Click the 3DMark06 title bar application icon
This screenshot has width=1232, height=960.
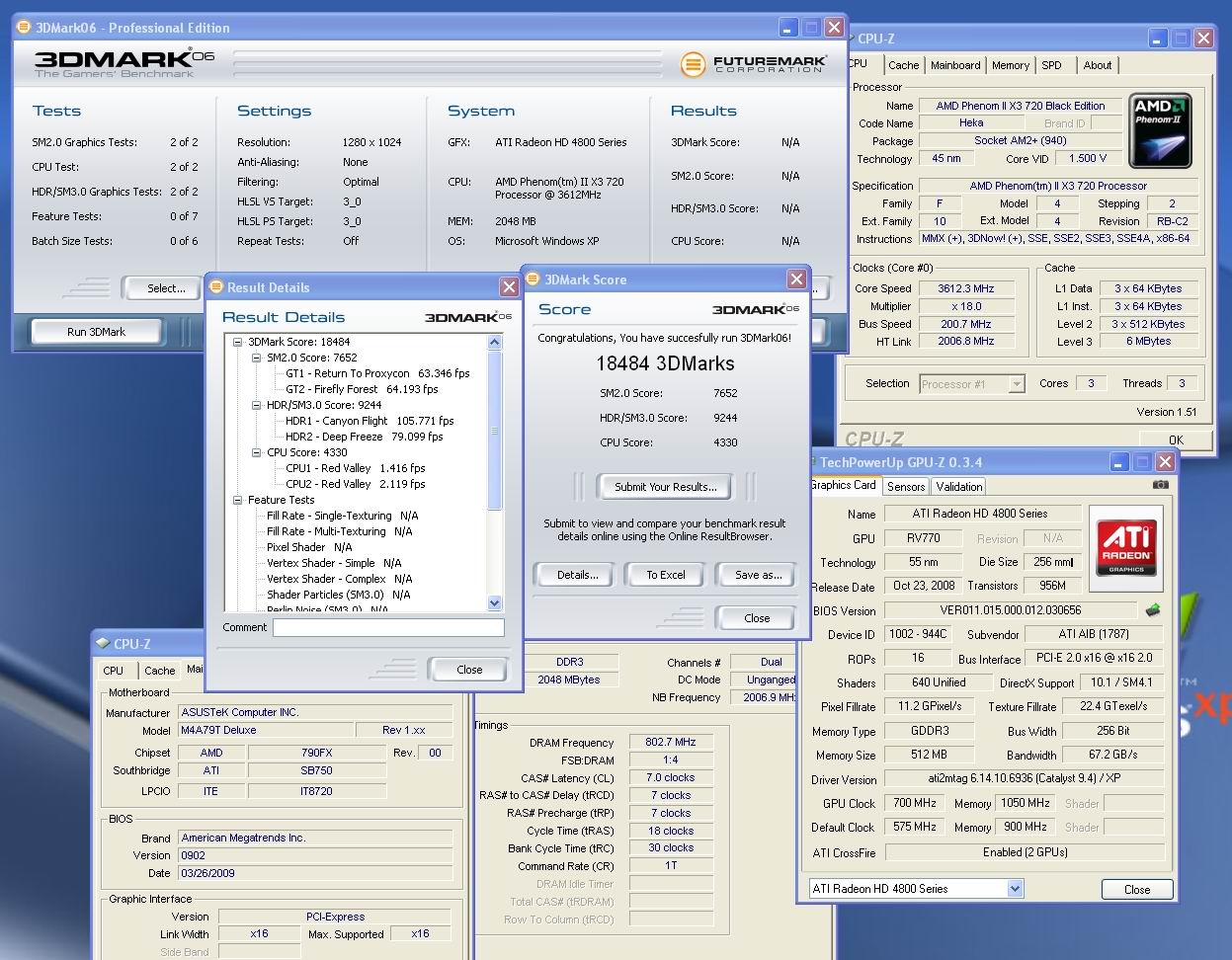pyautogui.click(x=25, y=28)
